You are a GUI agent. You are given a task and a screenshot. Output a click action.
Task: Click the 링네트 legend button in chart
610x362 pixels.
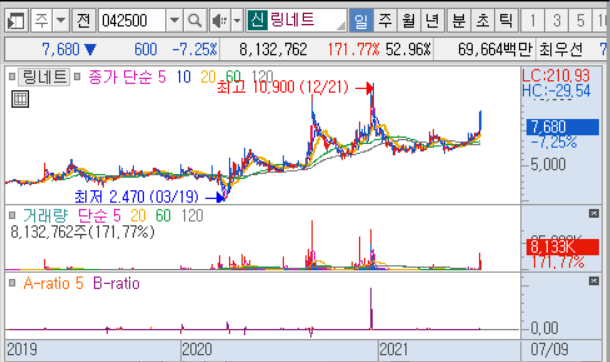[44, 77]
